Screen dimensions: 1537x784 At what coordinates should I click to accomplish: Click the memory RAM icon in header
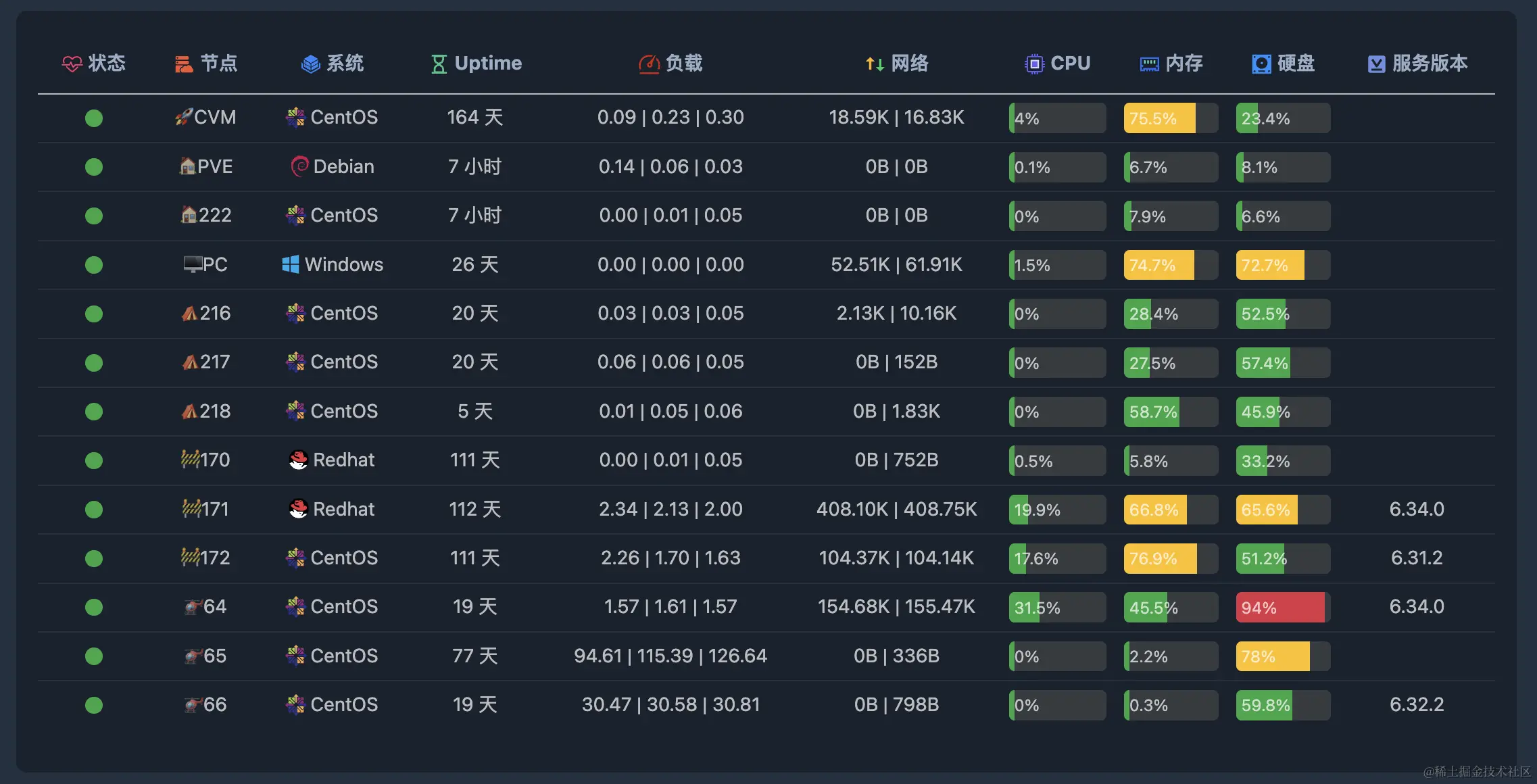pos(1149,64)
